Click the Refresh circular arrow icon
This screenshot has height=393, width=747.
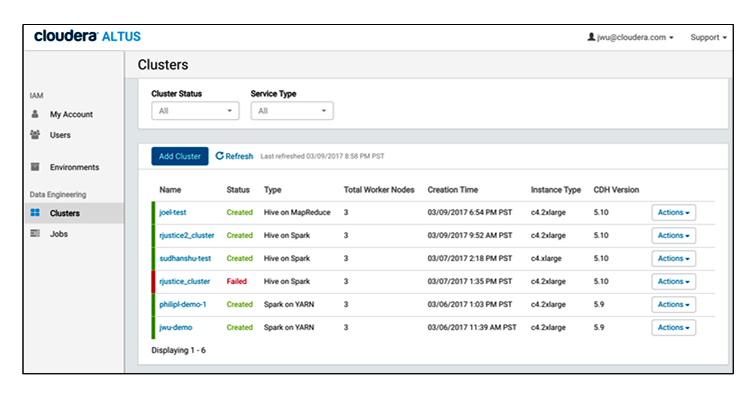tap(220, 156)
